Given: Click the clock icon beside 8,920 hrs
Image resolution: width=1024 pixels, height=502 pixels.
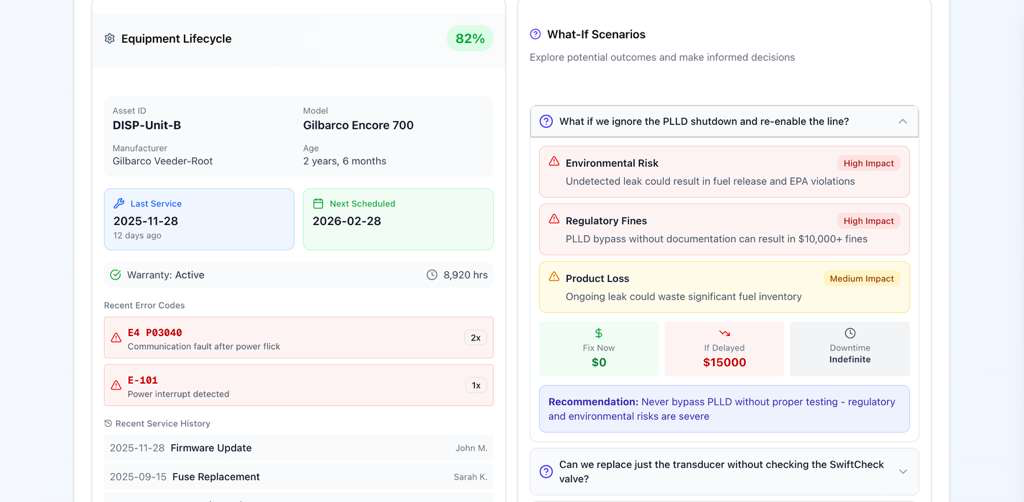Looking at the screenshot, I should click(x=432, y=275).
